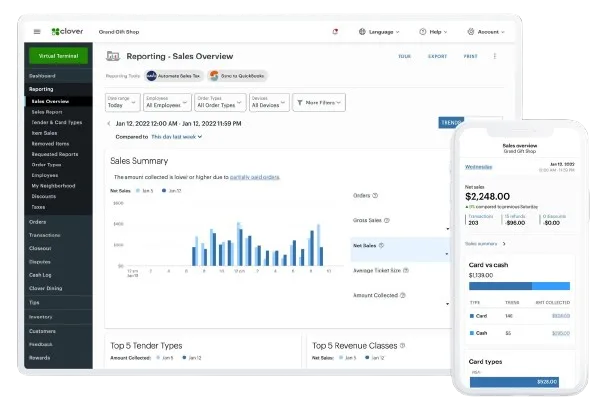Screen dimensions: 607x411
Task: Select the Trends view button
Action: pos(450,123)
